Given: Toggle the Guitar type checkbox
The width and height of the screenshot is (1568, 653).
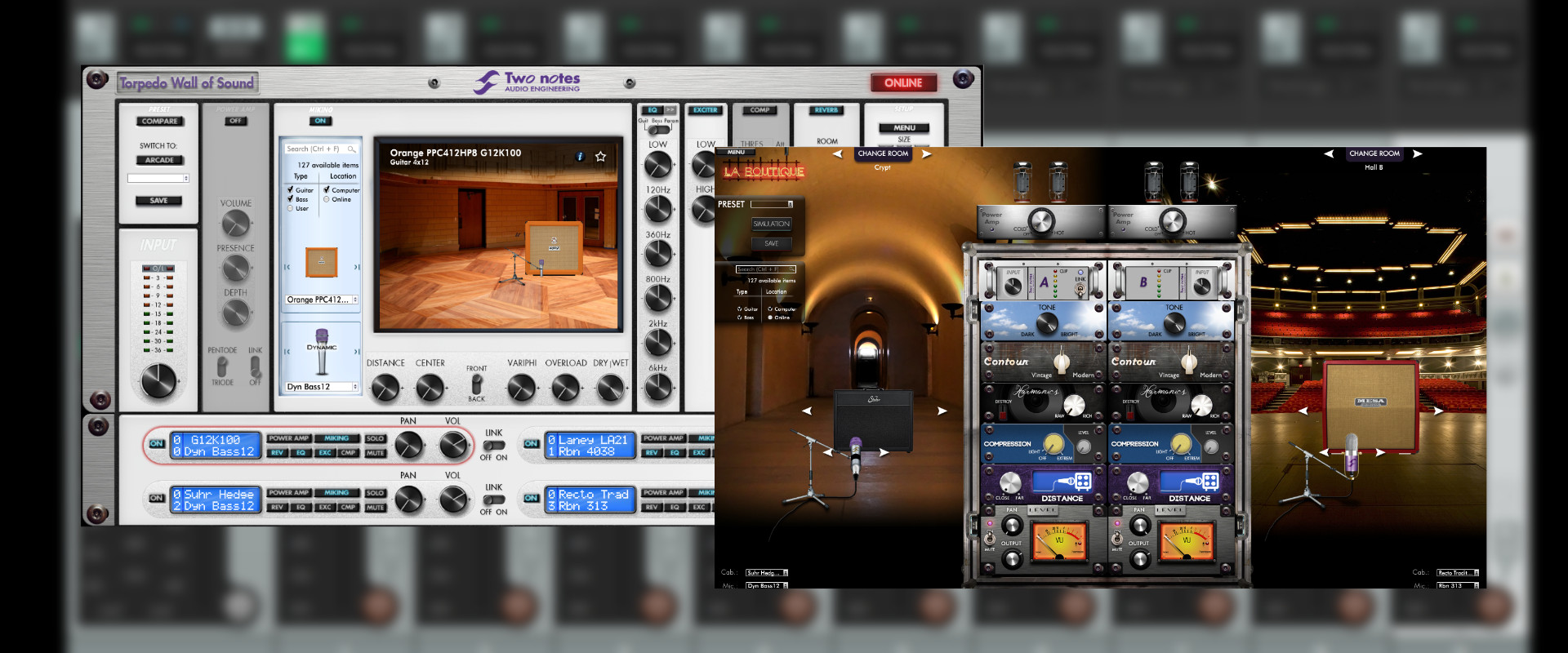Looking at the screenshot, I should pos(291,189).
